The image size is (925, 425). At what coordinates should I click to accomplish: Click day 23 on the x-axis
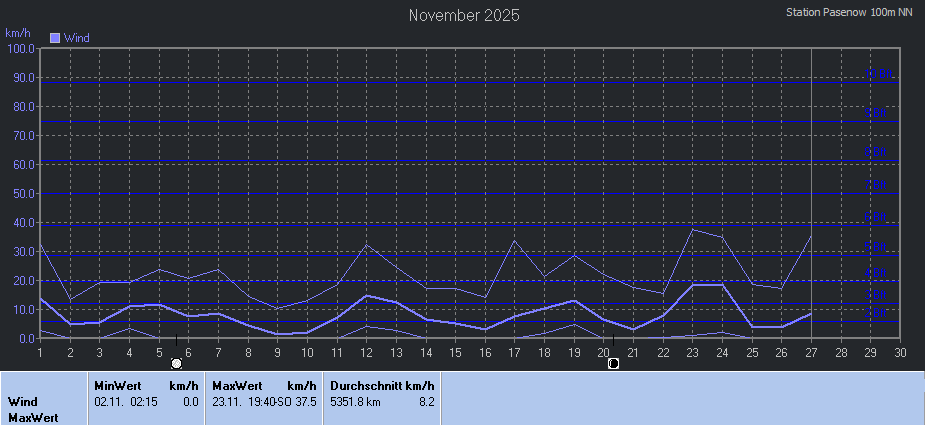[692, 352]
